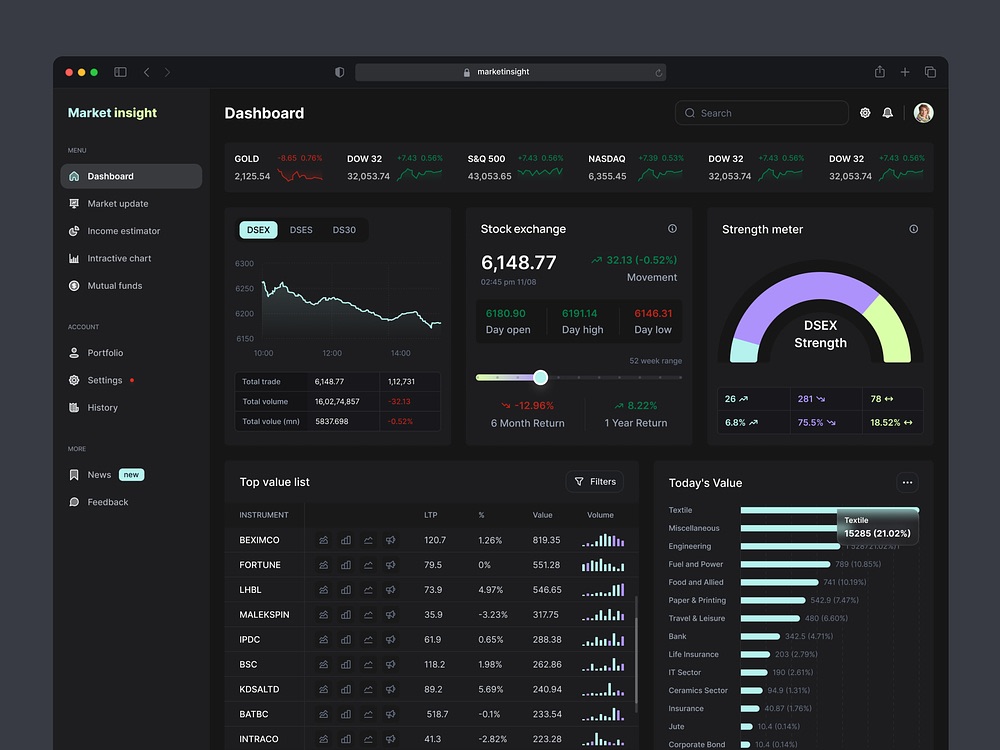The image size is (1000, 750).
Task: Switch chart to DS30 tab
Action: [344, 230]
